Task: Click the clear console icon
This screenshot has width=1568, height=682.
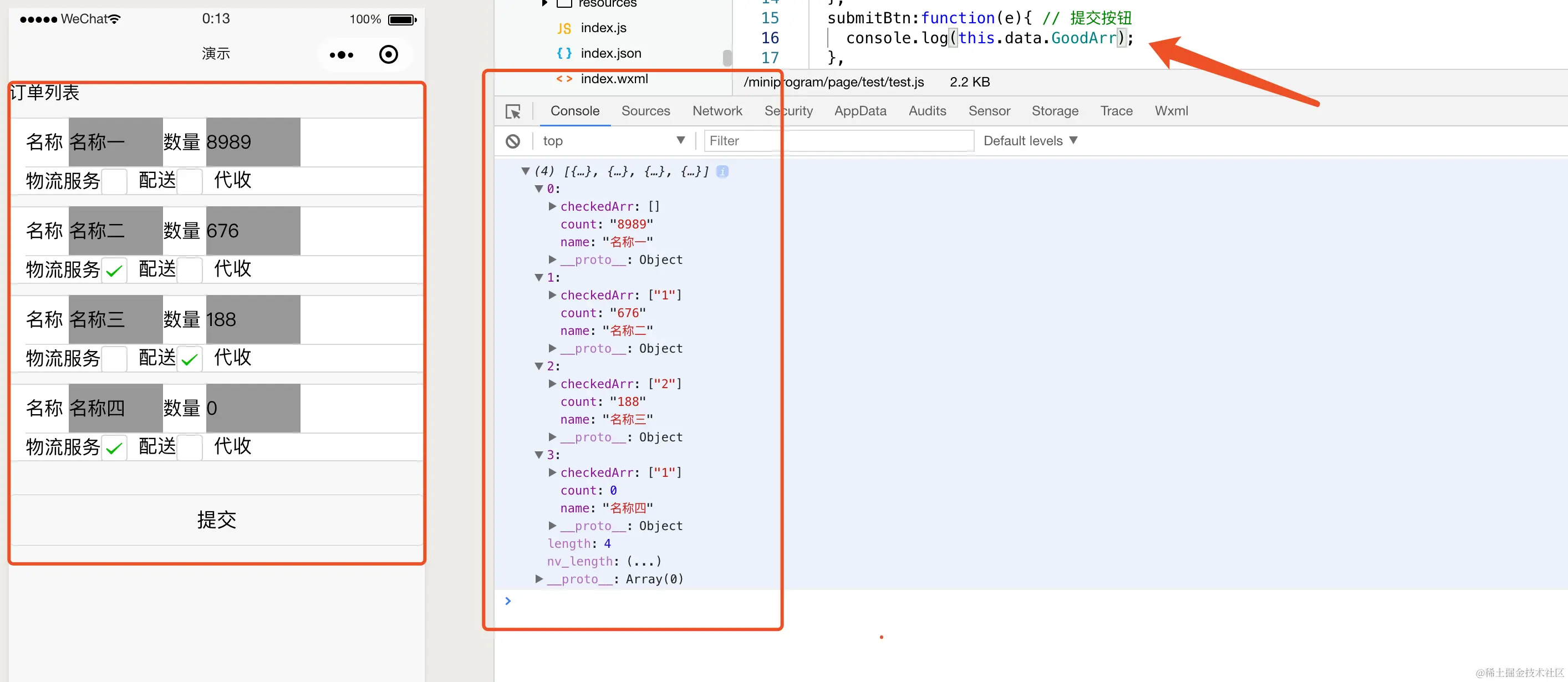Action: click(x=512, y=141)
